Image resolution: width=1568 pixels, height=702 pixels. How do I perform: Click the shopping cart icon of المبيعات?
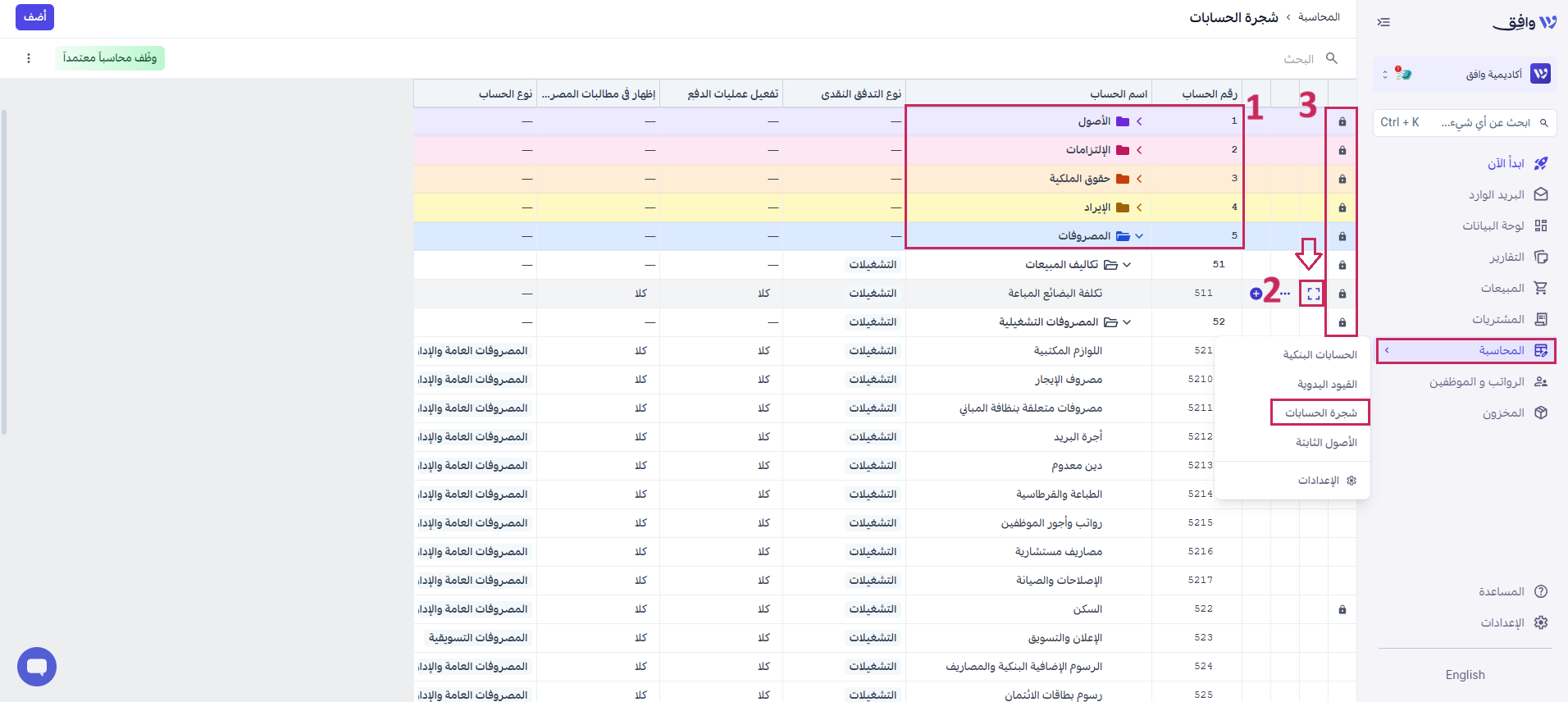(1541, 288)
